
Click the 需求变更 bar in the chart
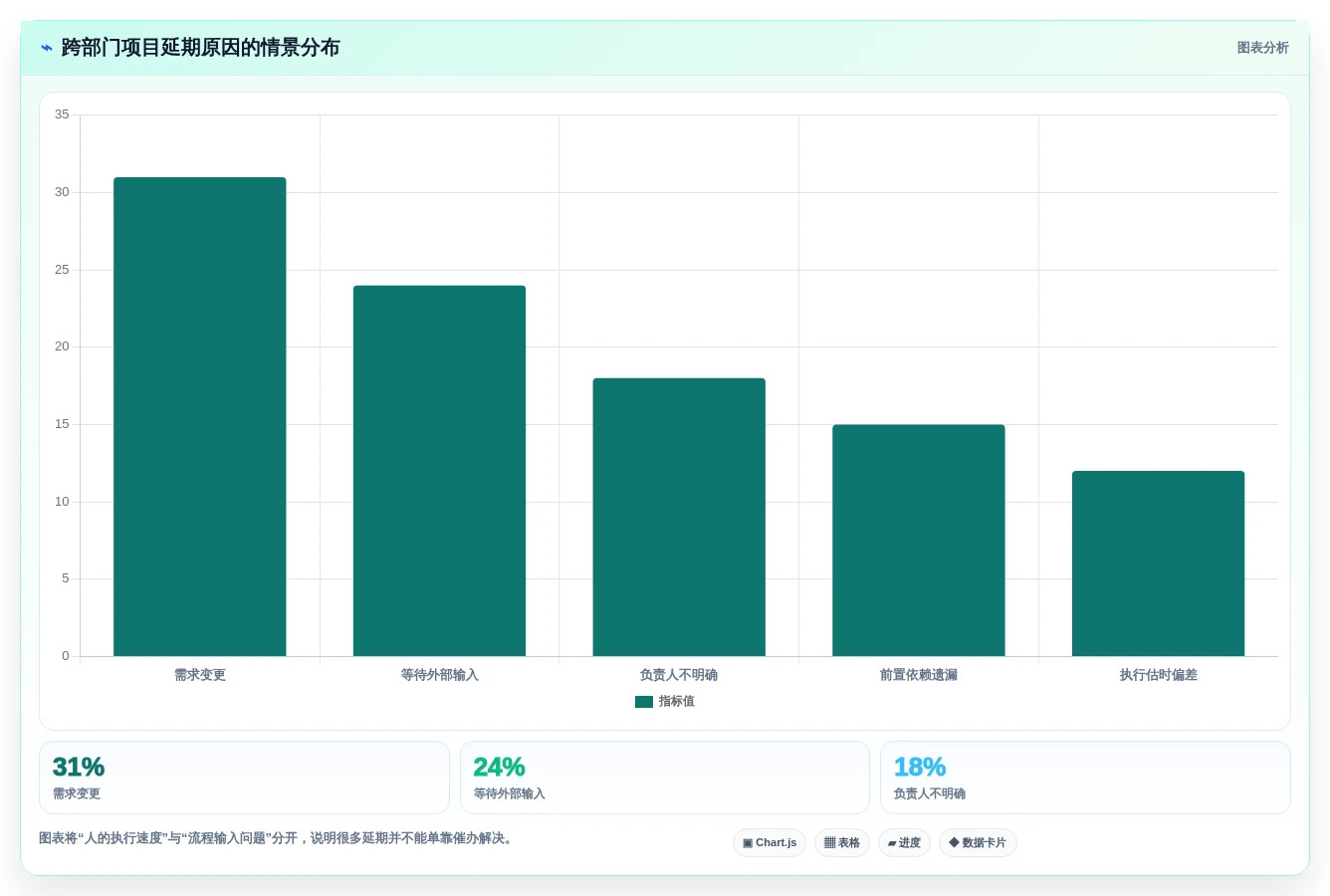(x=200, y=416)
